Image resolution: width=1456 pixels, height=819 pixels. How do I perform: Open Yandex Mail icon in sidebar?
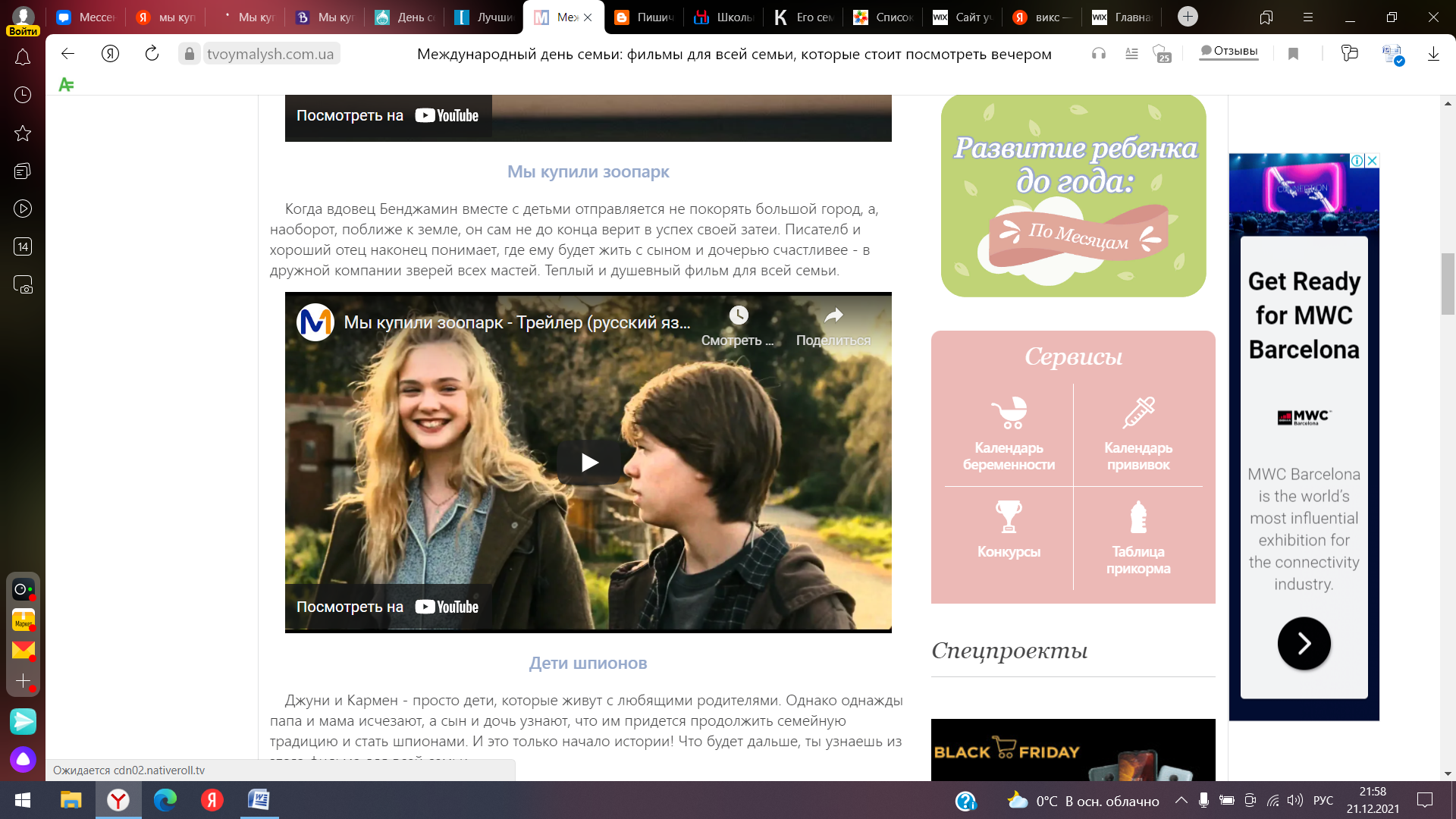pyautogui.click(x=23, y=650)
